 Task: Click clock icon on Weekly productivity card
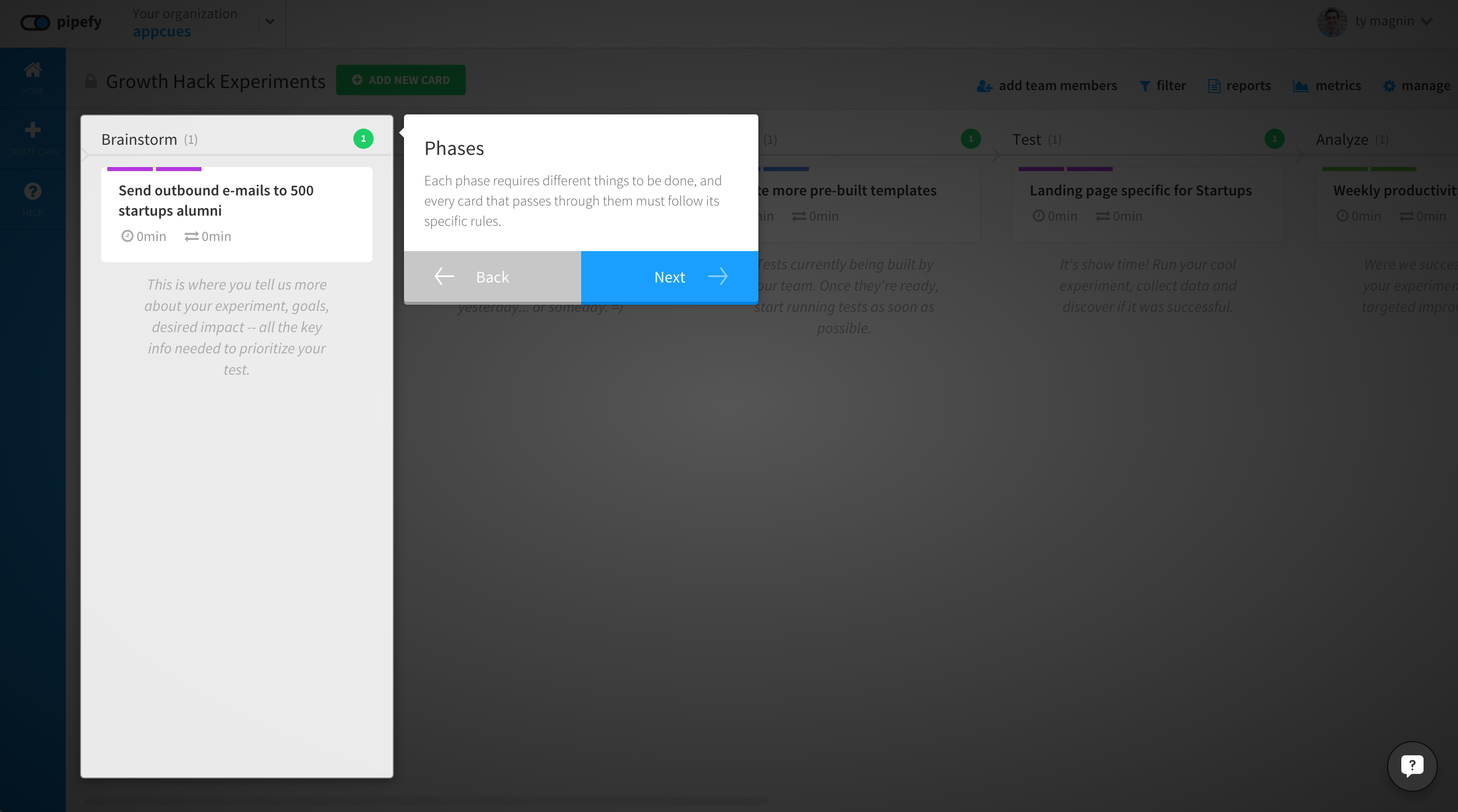pyautogui.click(x=1343, y=216)
